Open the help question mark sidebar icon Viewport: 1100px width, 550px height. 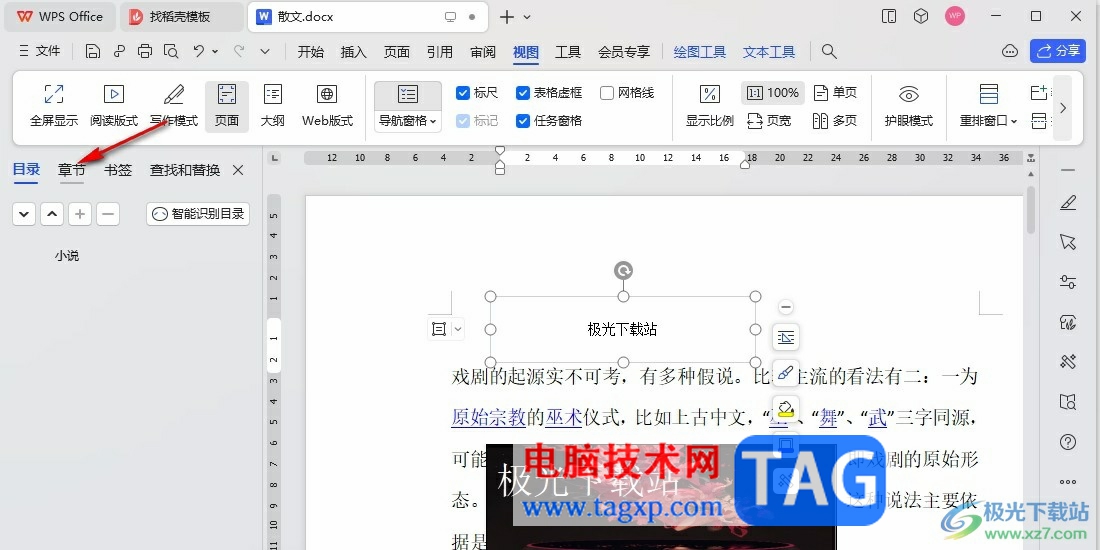click(1068, 442)
